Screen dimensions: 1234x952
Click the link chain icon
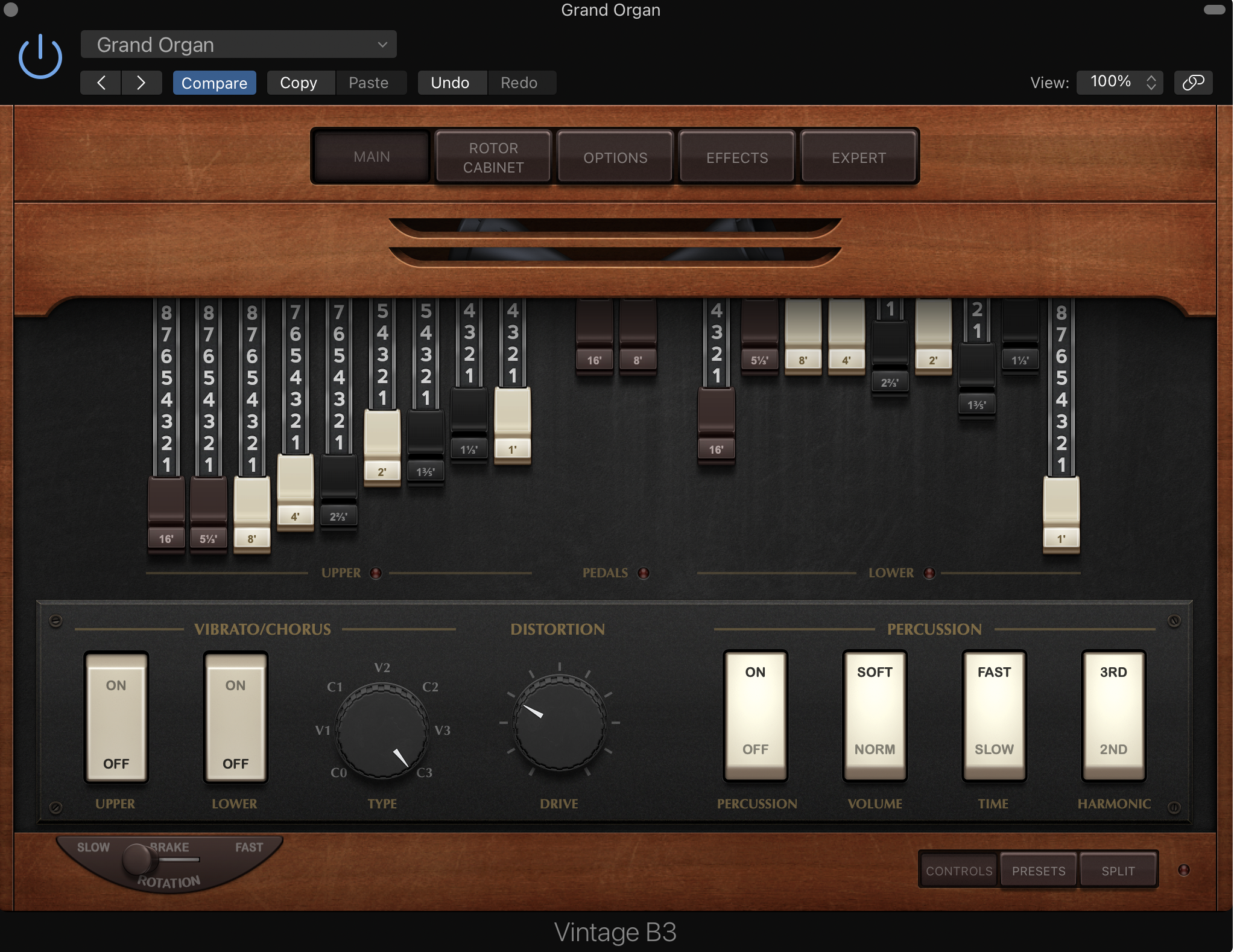tap(1192, 83)
